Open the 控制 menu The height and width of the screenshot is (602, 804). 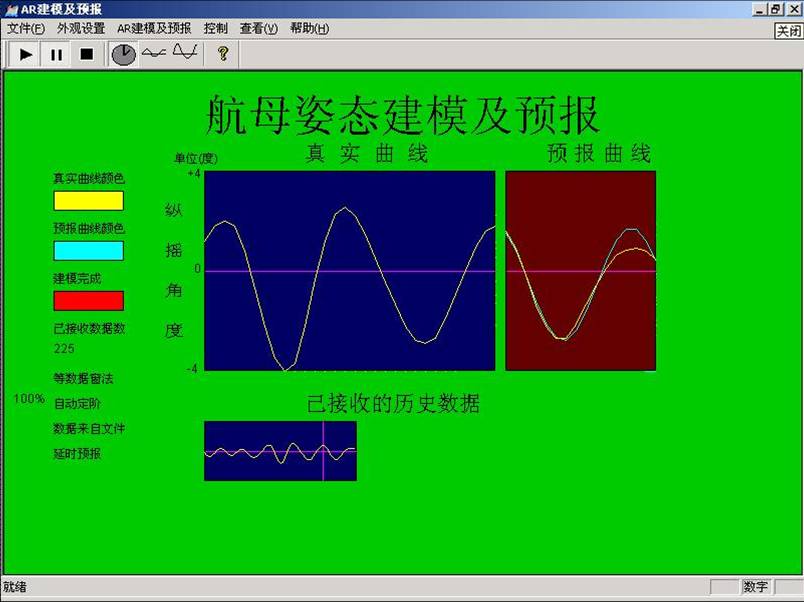tap(215, 29)
